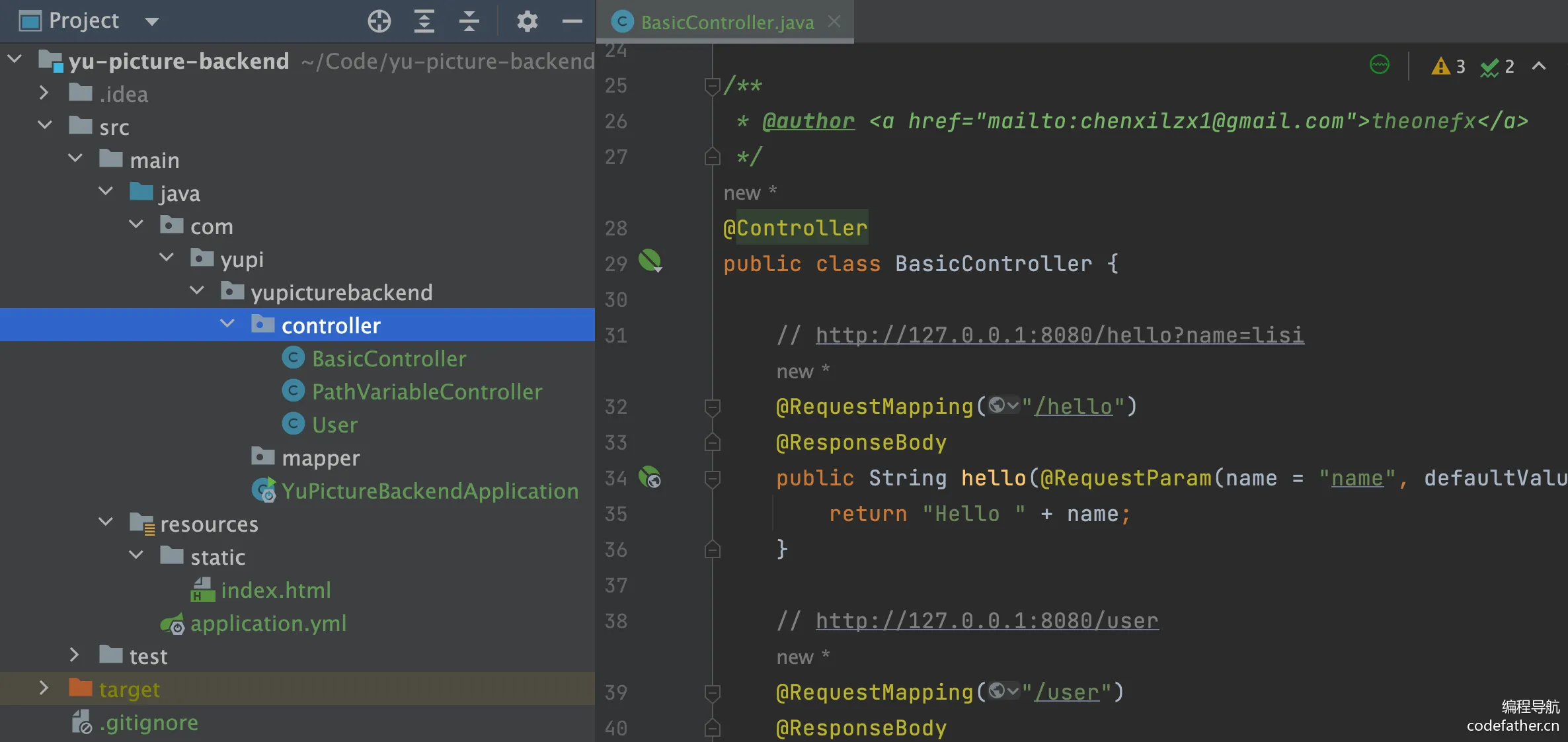Click the Collapse All icon in Project toolbar
The height and width of the screenshot is (742, 1568).
tap(469, 21)
